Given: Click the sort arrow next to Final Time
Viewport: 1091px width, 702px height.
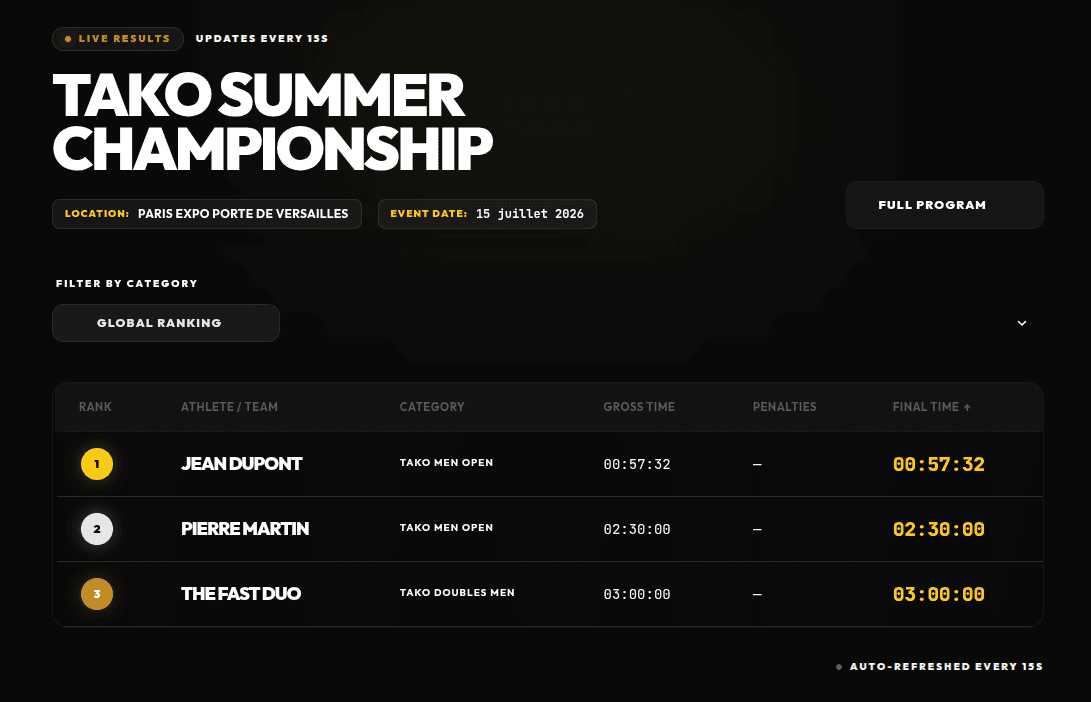Looking at the screenshot, I should pyautogui.click(x=969, y=407).
